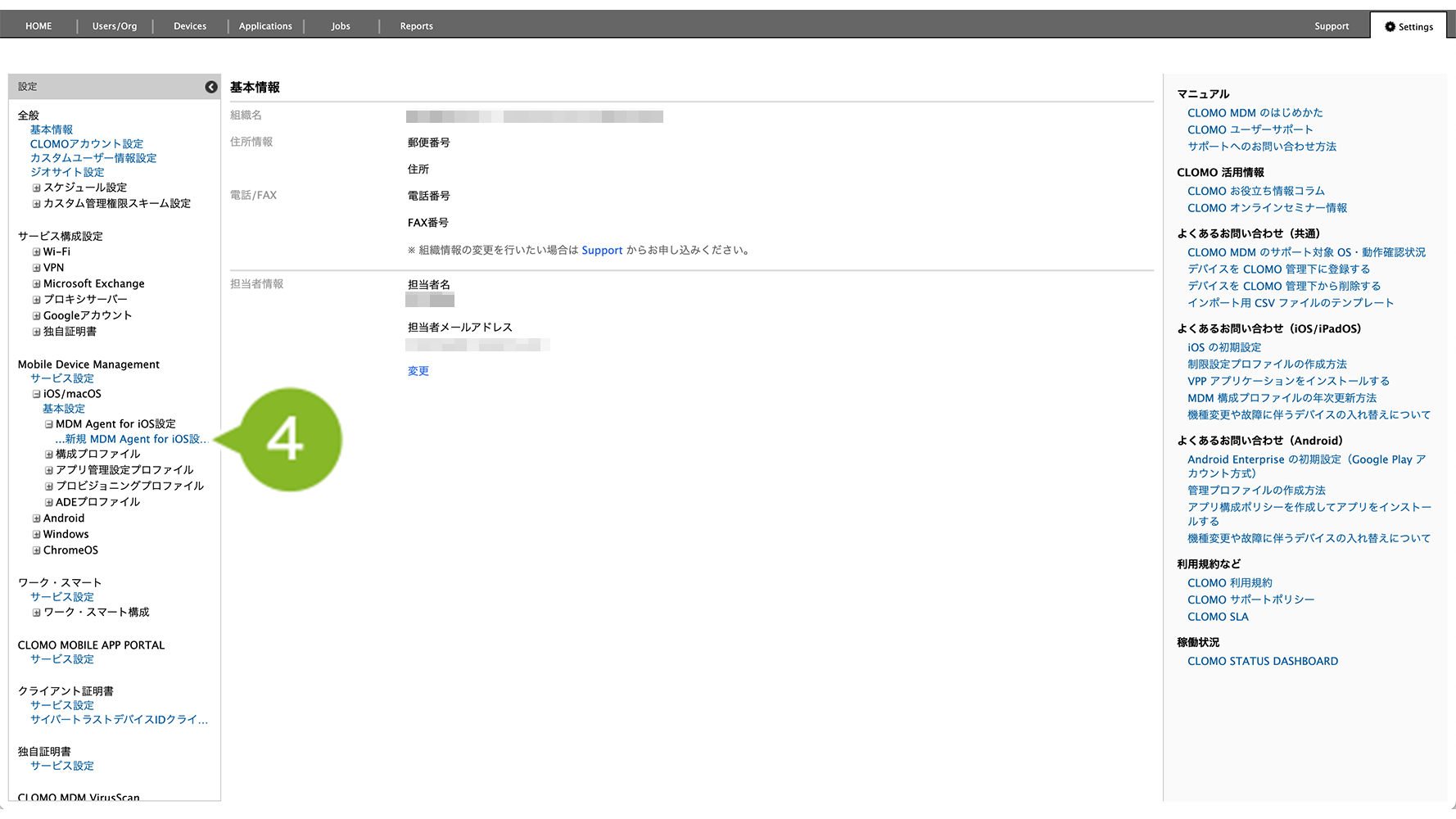This screenshot has height=819, width=1456.
Task: Go to the Reports menu
Action: (416, 26)
